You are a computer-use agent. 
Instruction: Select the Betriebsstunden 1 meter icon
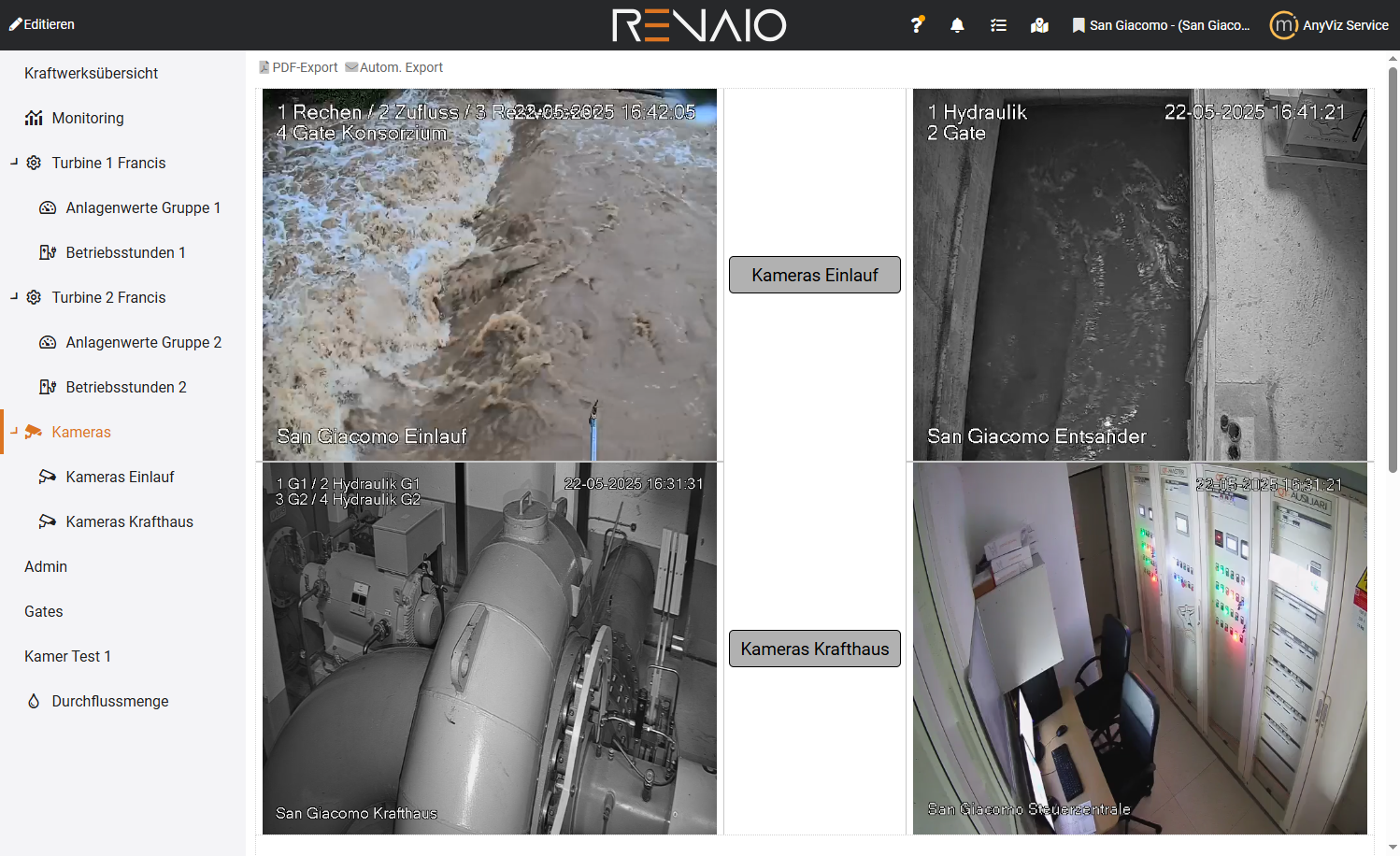[47, 252]
